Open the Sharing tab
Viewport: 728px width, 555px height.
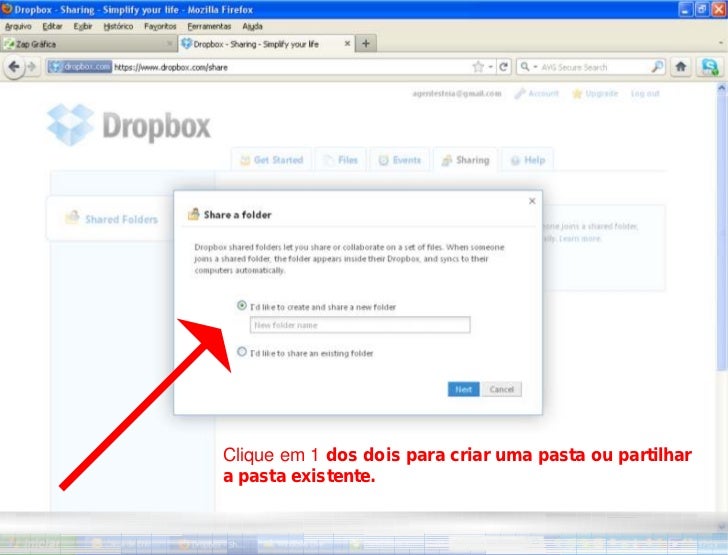466,160
